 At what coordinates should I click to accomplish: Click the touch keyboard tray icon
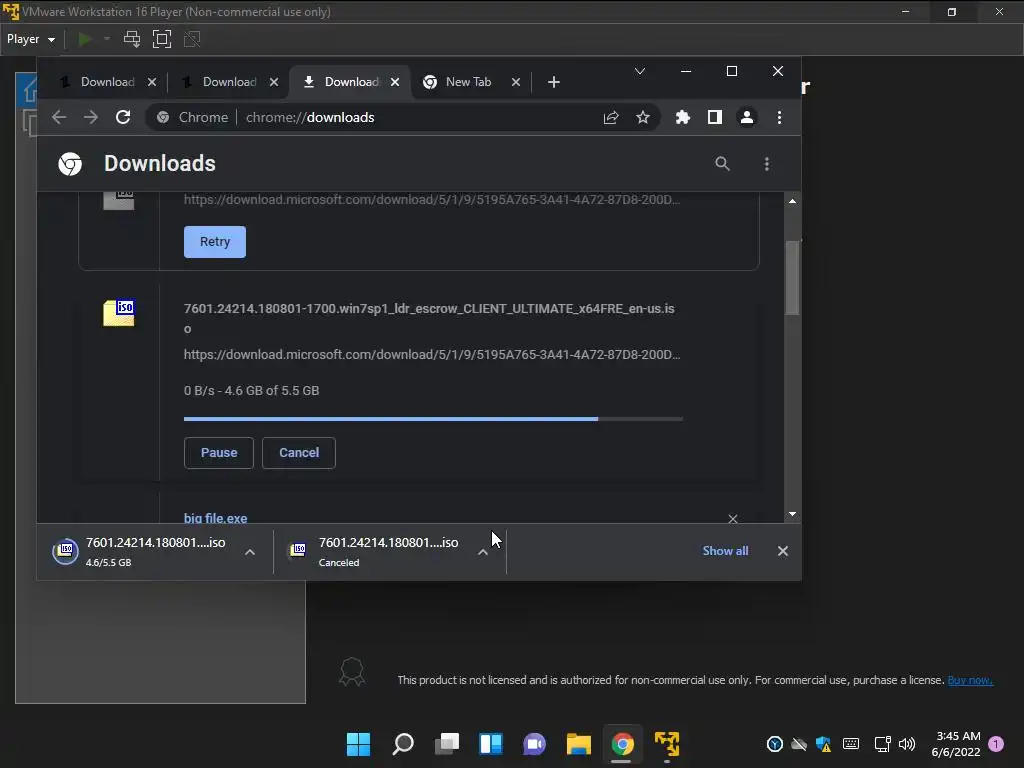coord(851,744)
